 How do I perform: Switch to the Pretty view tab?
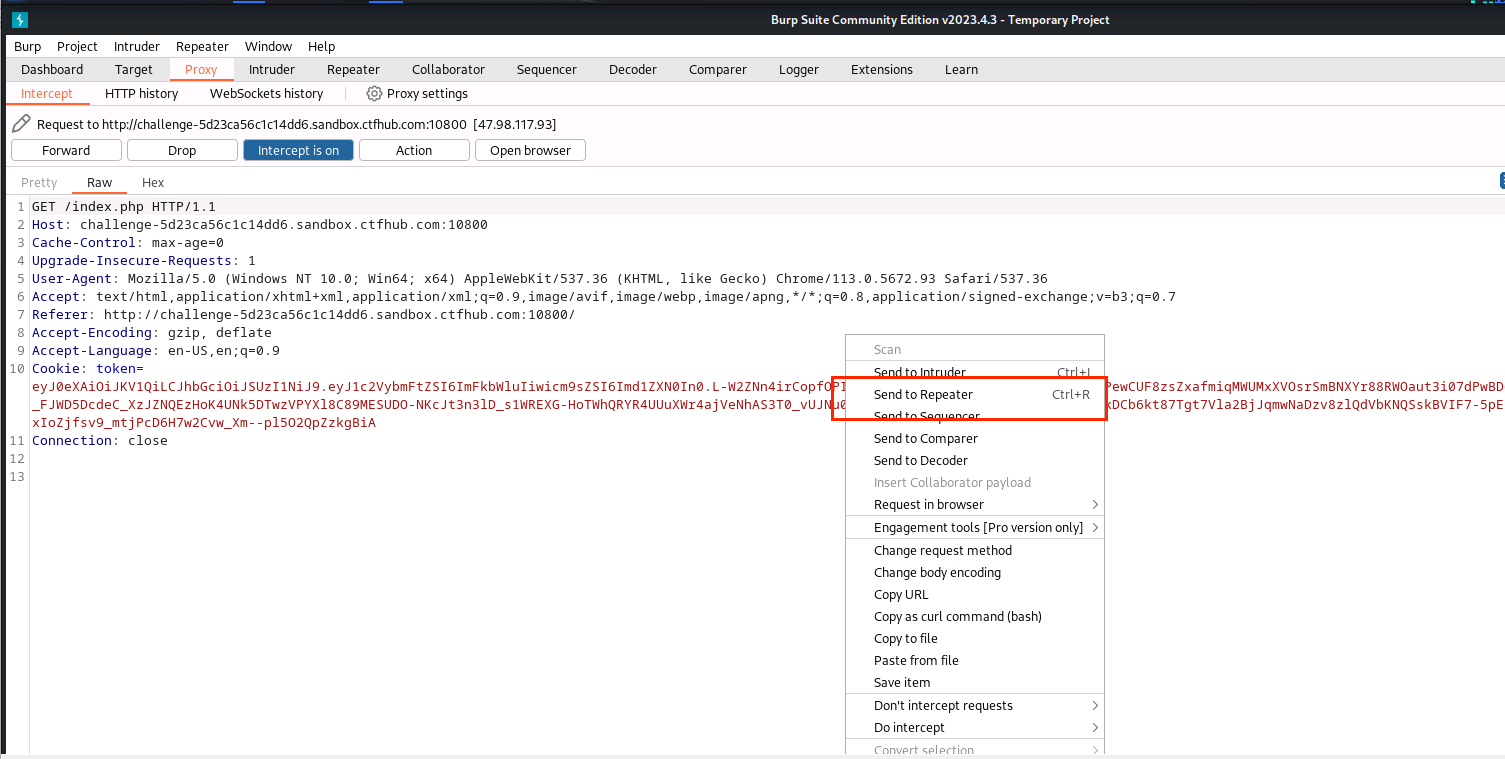[39, 182]
